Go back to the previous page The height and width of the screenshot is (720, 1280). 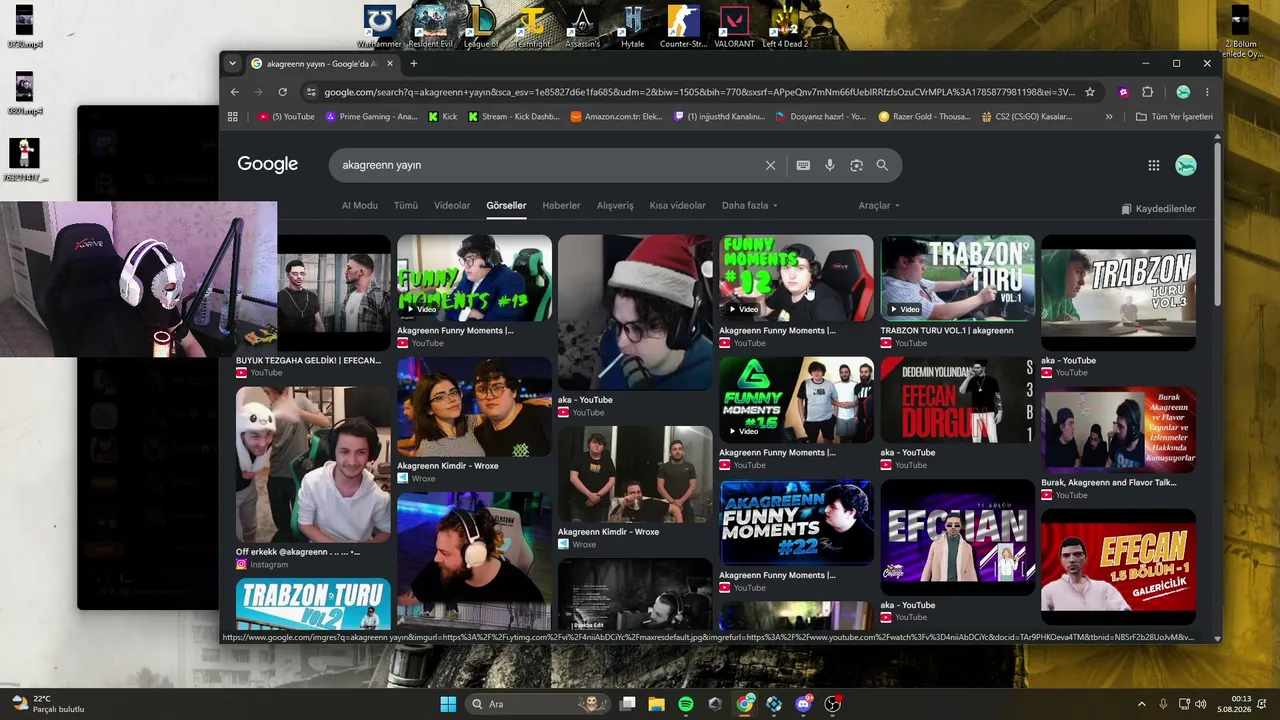coord(235,92)
